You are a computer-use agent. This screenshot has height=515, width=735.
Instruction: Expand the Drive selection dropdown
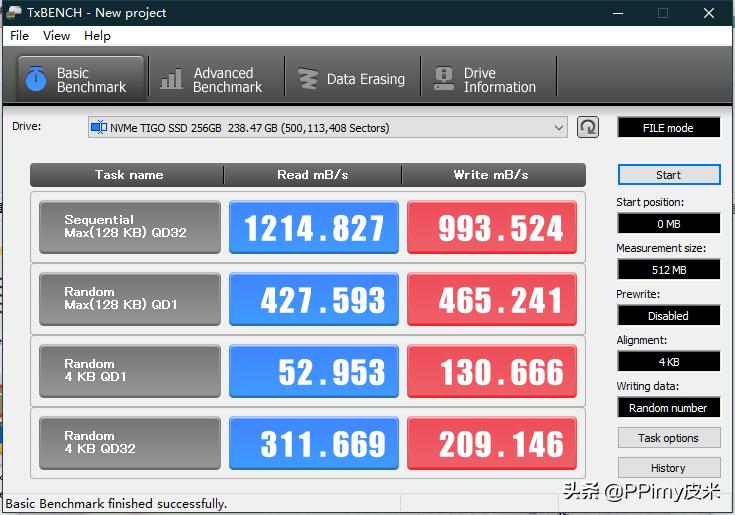click(558, 127)
